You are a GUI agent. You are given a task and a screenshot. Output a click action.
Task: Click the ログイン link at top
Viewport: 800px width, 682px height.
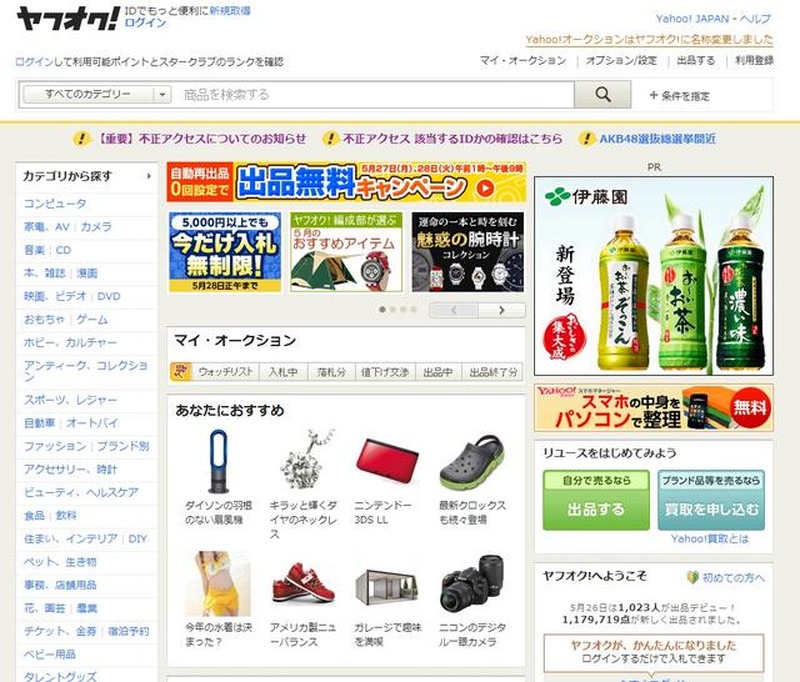(145, 23)
